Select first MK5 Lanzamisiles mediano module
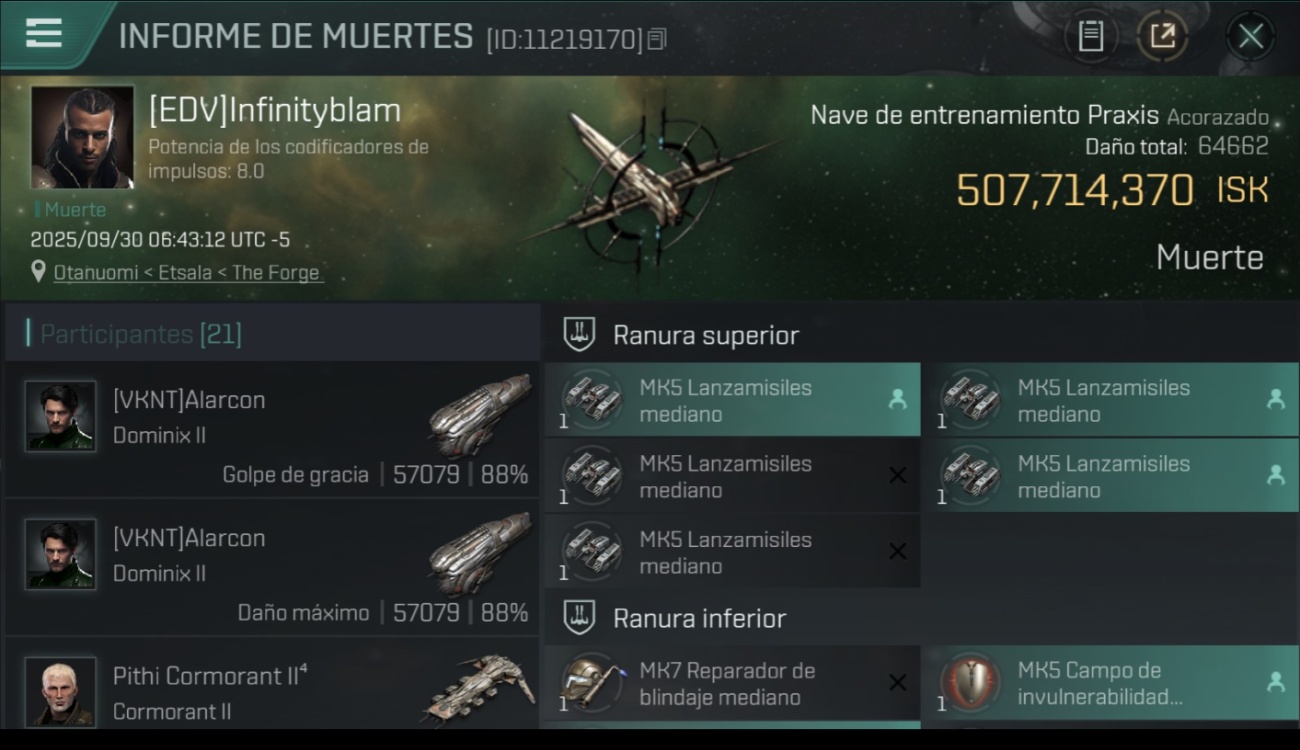Image resolution: width=1300 pixels, height=750 pixels. coord(732,400)
